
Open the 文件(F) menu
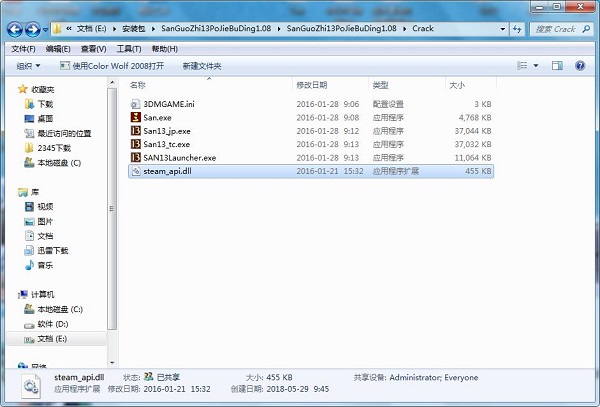click(23, 49)
